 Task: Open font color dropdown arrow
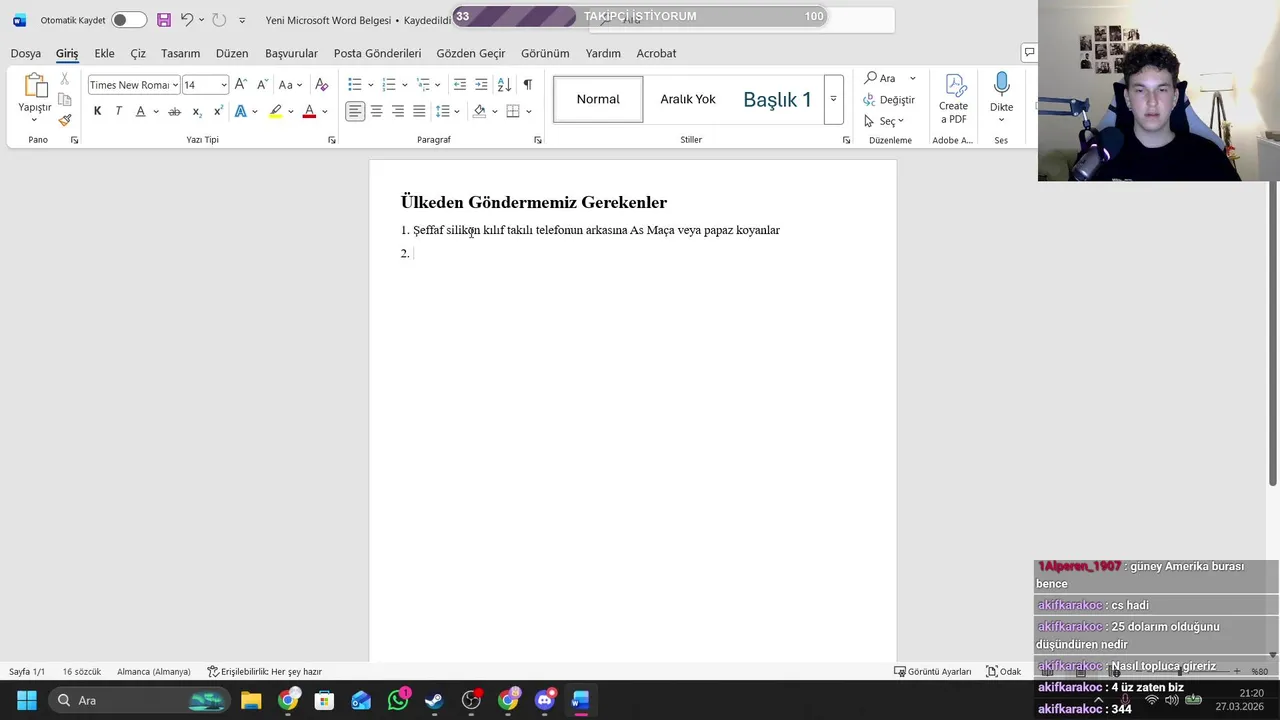[x=324, y=112]
